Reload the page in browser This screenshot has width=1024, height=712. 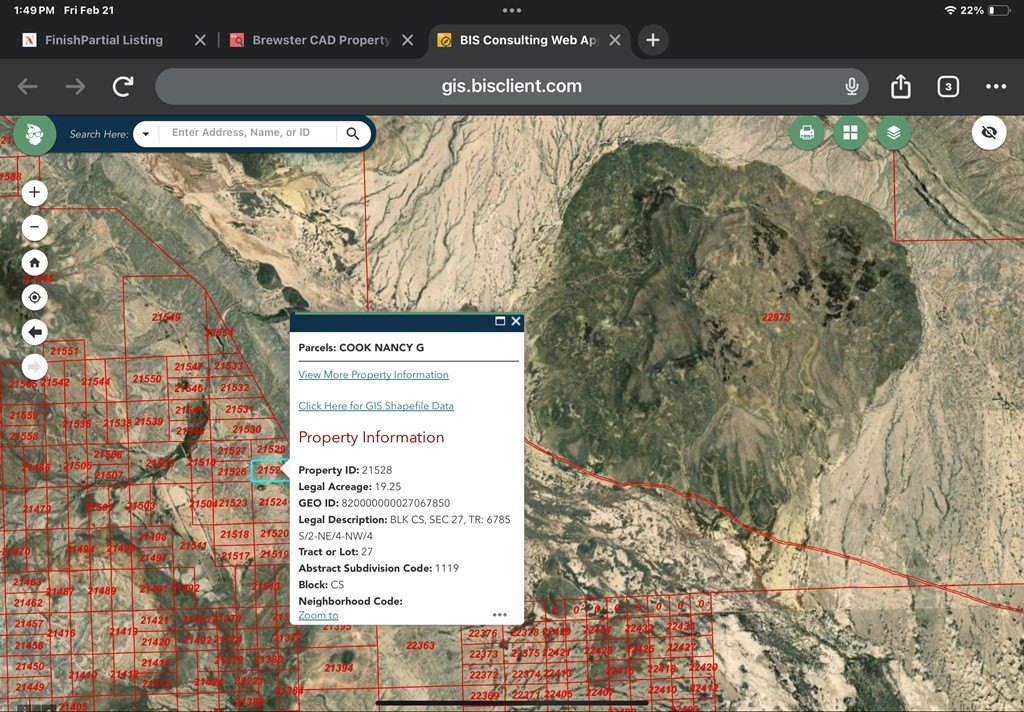pos(123,87)
